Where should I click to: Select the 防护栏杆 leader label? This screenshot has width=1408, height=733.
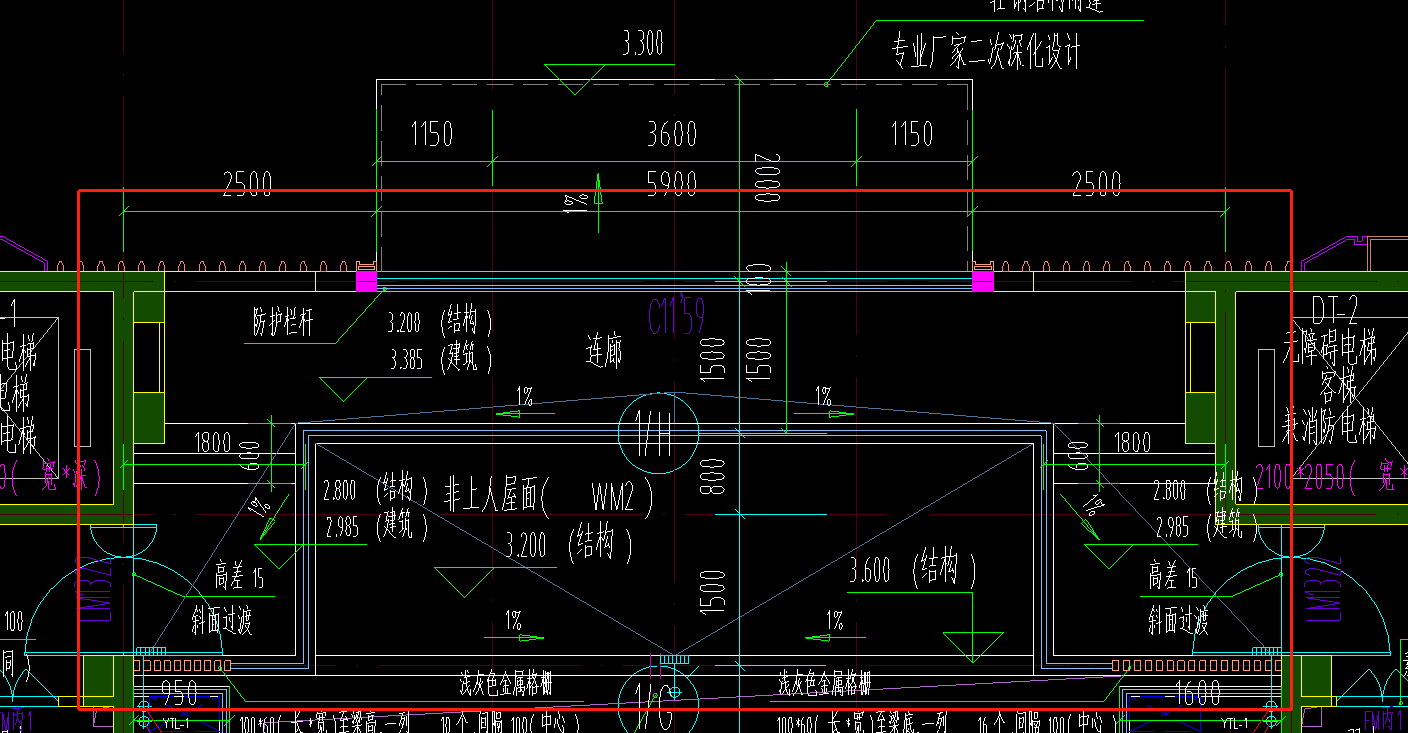pos(283,323)
